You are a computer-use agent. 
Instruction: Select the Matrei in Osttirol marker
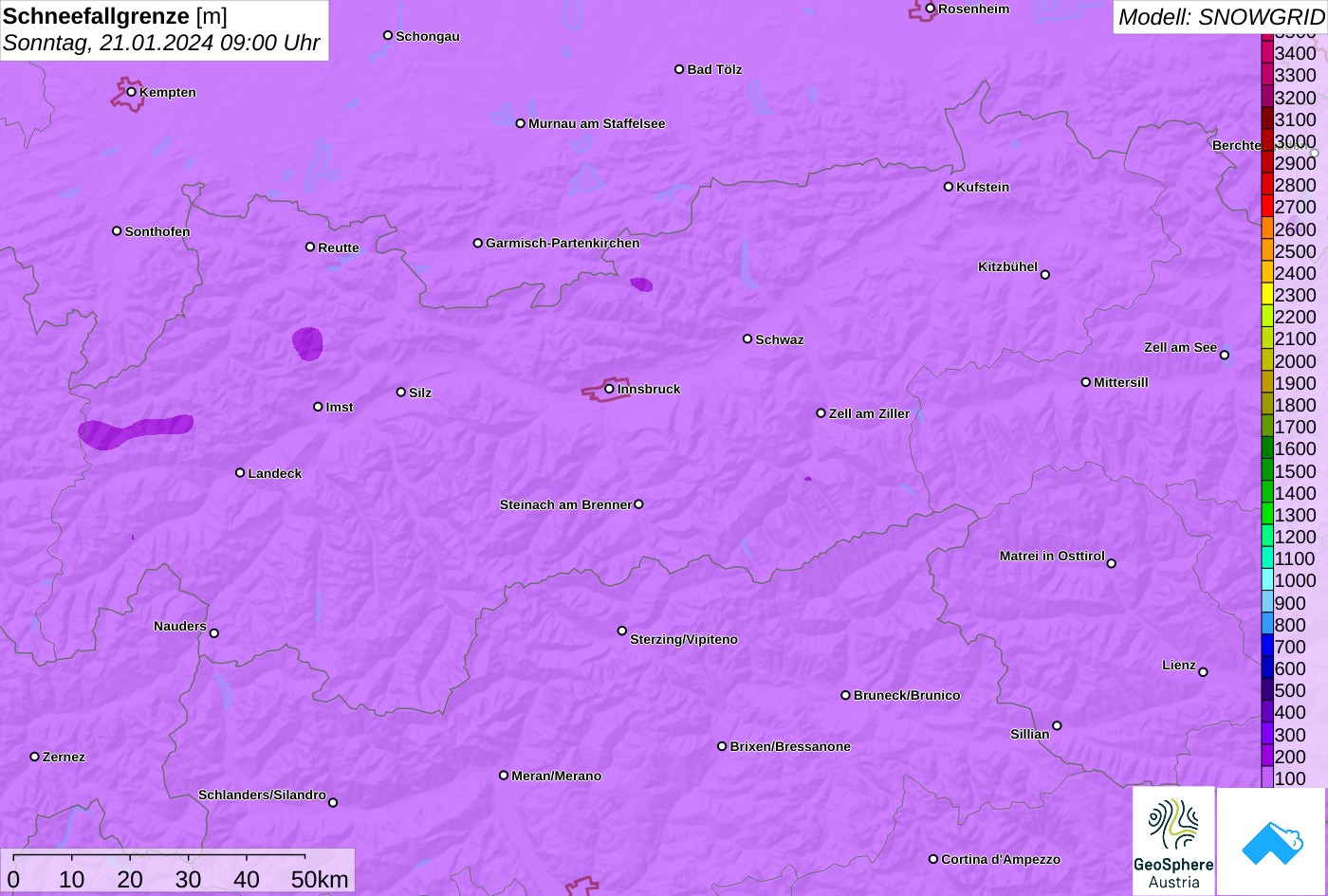click(x=1112, y=563)
